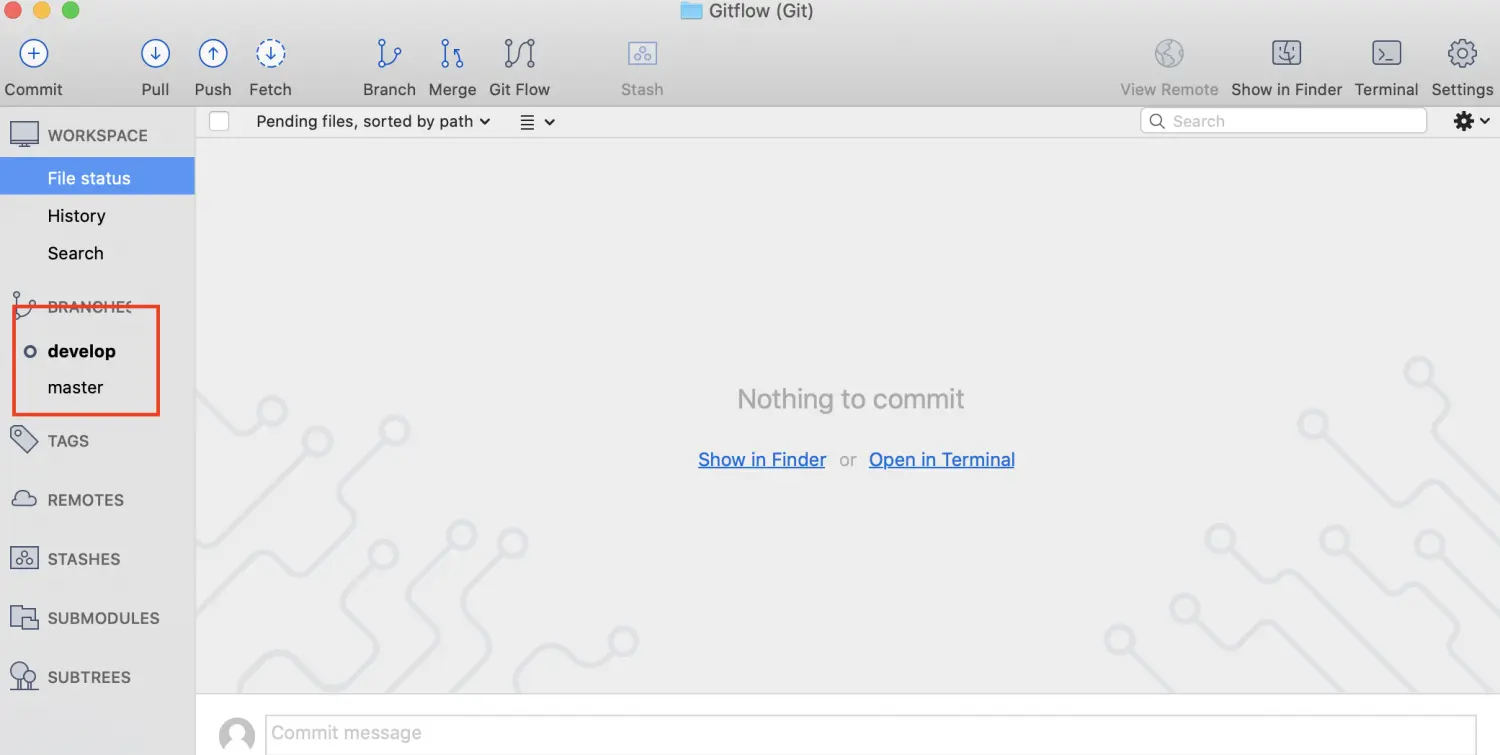The image size is (1500, 755).
Task: Click the Stash toolbar icon
Action: click(x=642, y=53)
